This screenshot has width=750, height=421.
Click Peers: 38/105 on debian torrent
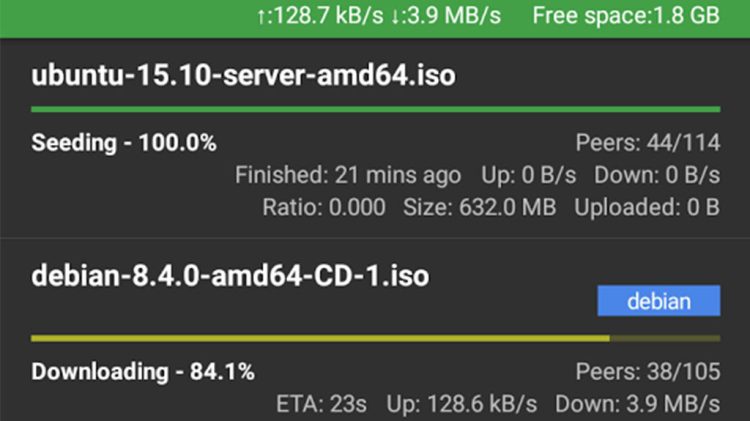pos(647,372)
